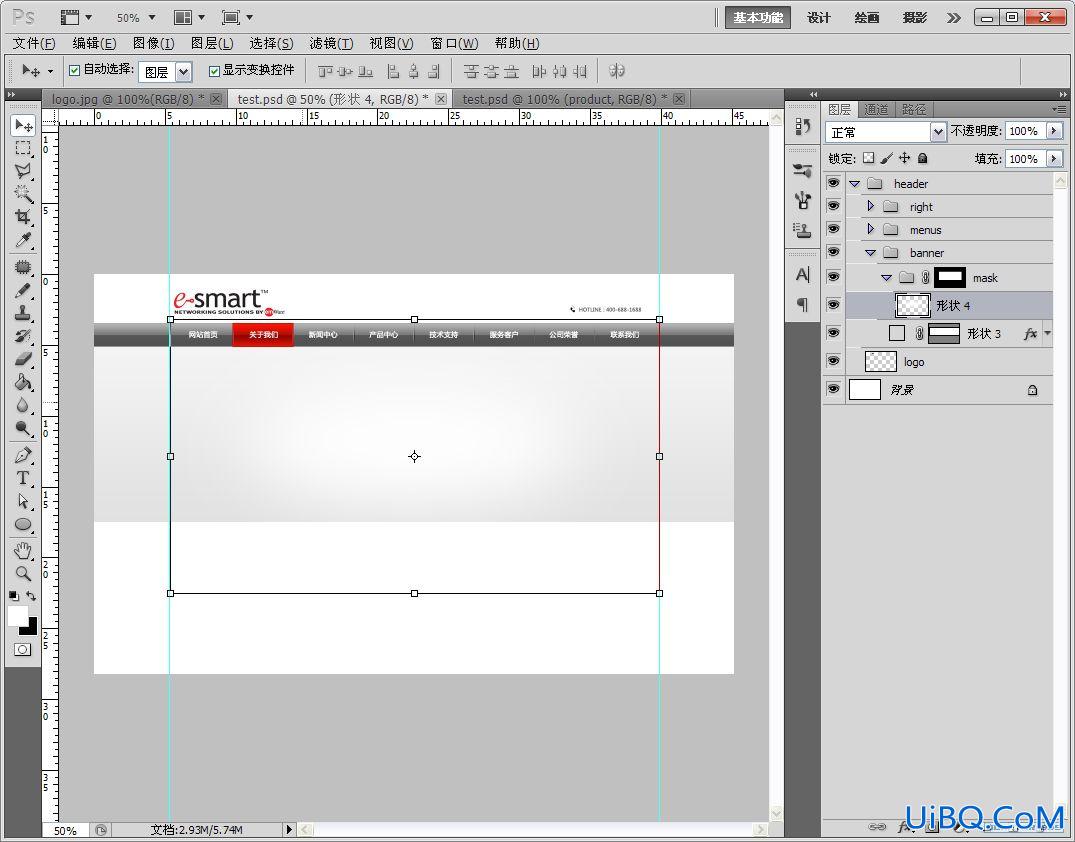Toggle the 自动选择 checkbox
This screenshot has width=1075, height=842.
coord(75,70)
